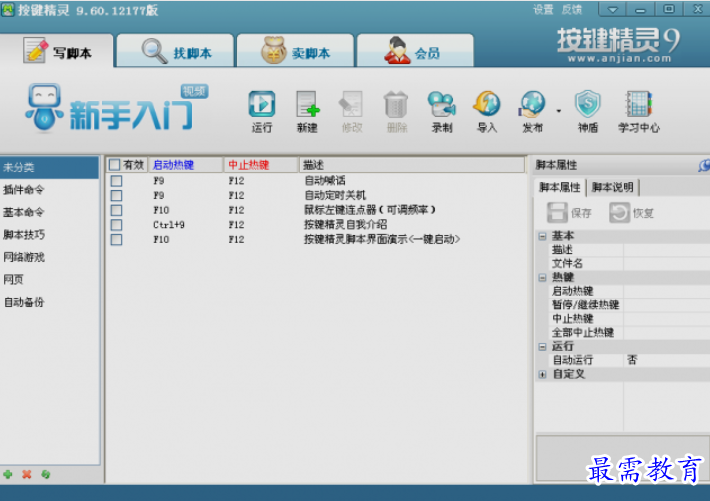710x501 pixels.
Task: Select the 自动定时关机 description text
Action: pyautogui.click(x=335, y=195)
